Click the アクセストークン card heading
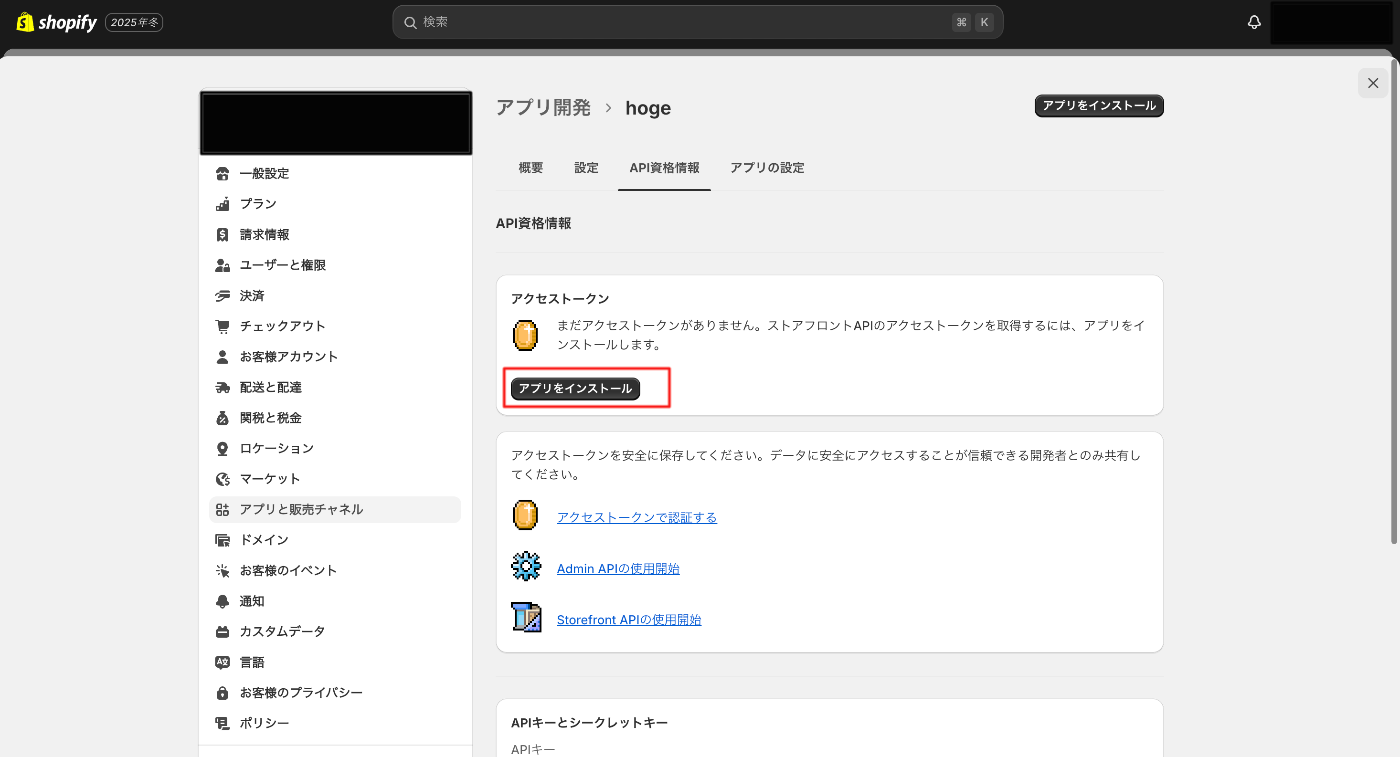 [560, 299]
